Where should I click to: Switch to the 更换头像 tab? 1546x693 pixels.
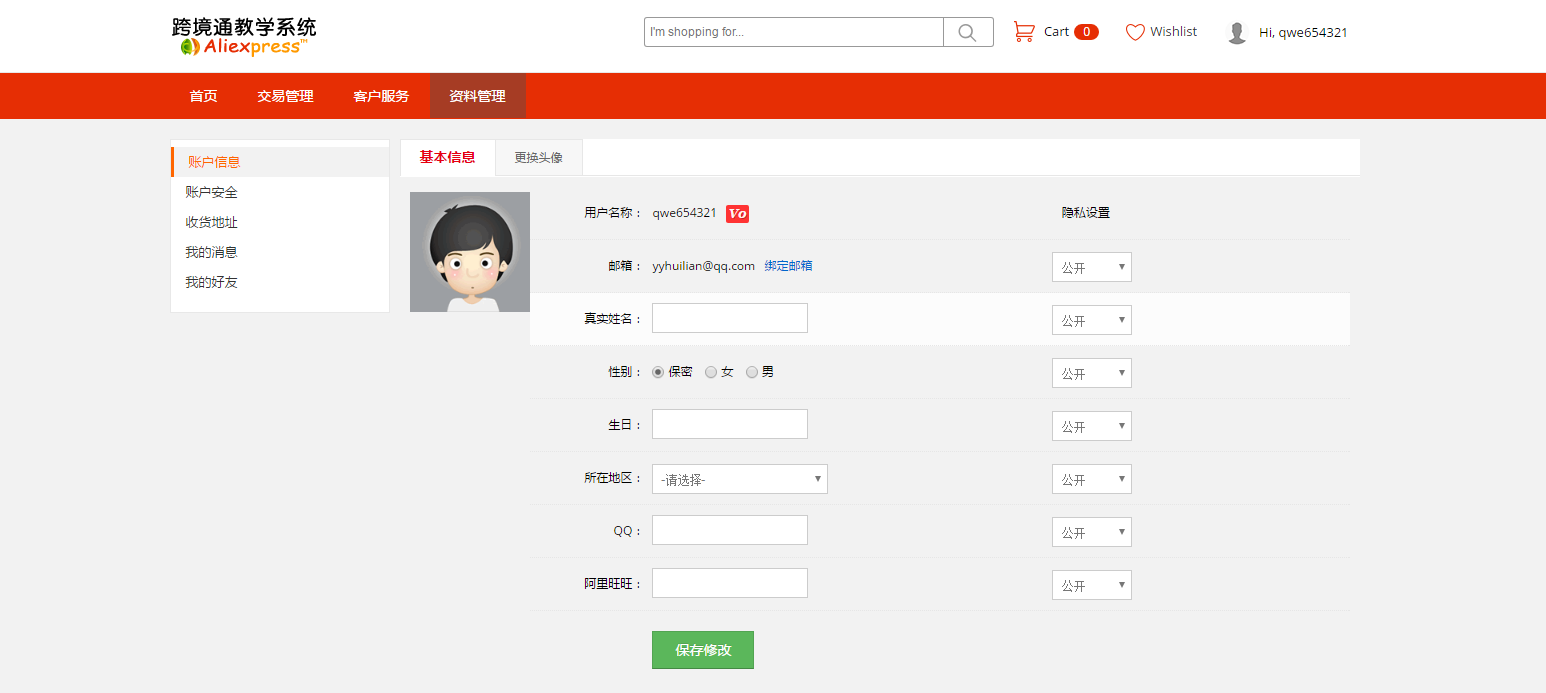pyautogui.click(x=538, y=158)
